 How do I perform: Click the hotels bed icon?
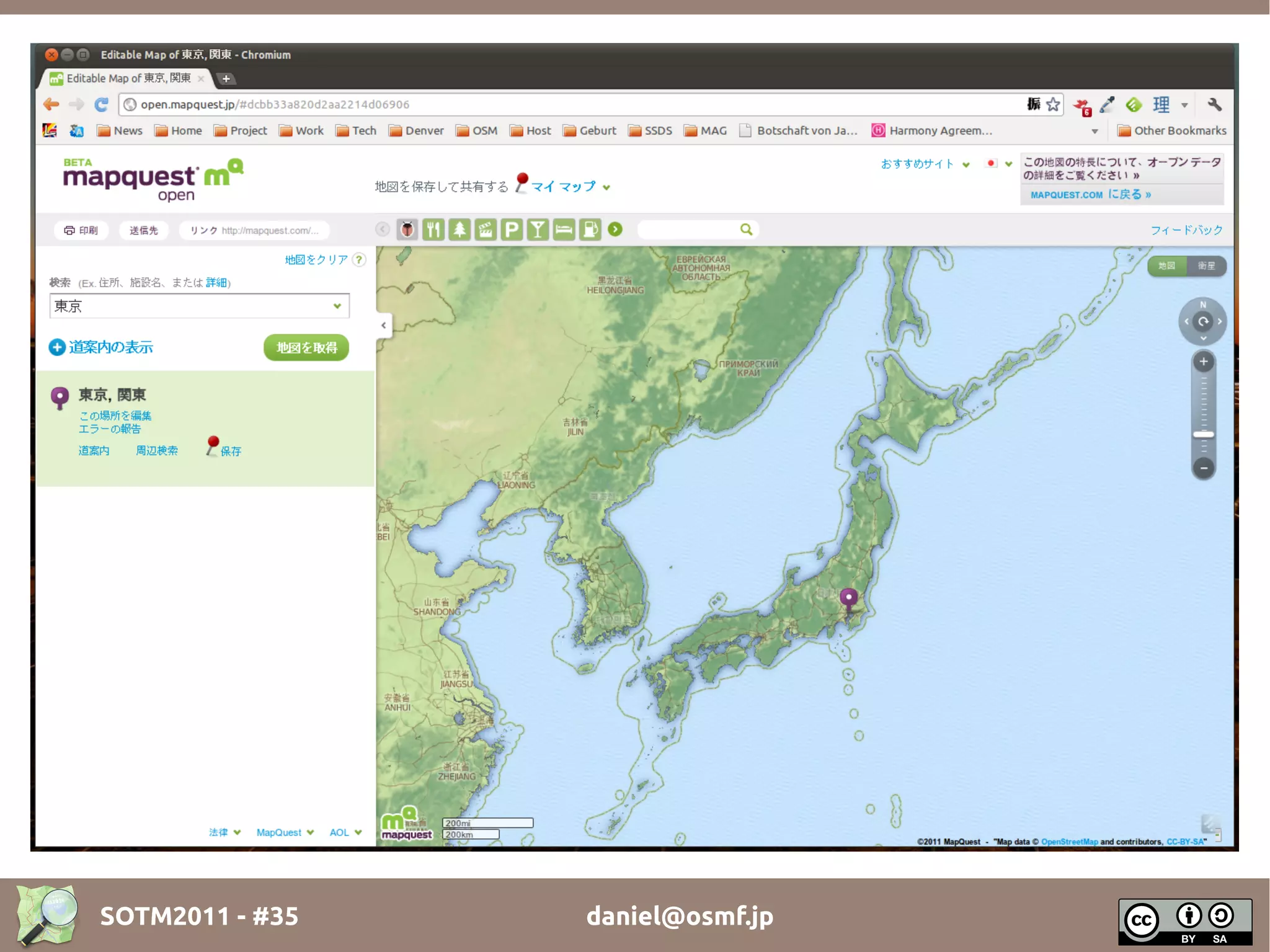(x=564, y=229)
